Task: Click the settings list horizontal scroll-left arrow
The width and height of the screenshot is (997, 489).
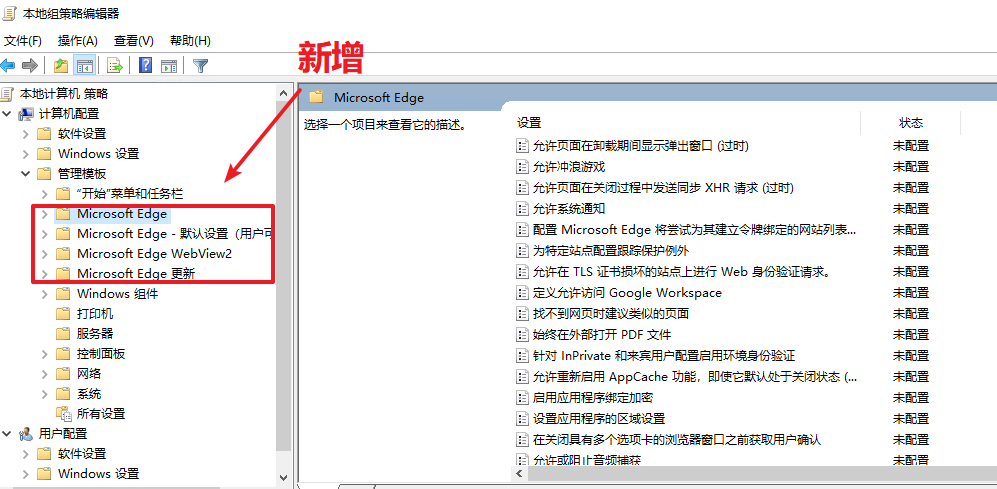Action: [519, 474]
